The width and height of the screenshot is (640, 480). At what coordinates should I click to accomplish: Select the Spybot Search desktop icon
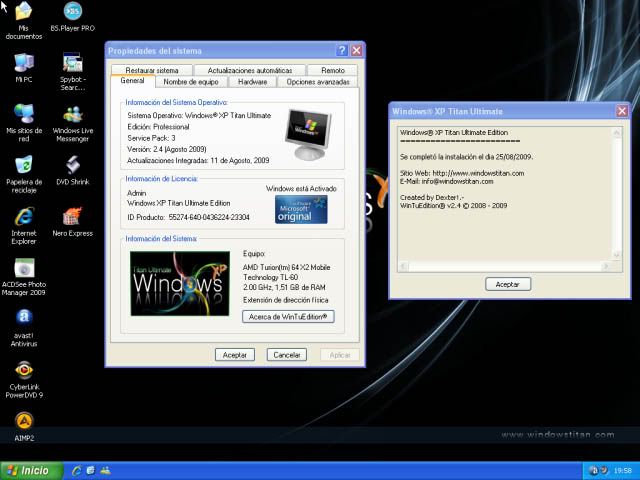point(73,72)
